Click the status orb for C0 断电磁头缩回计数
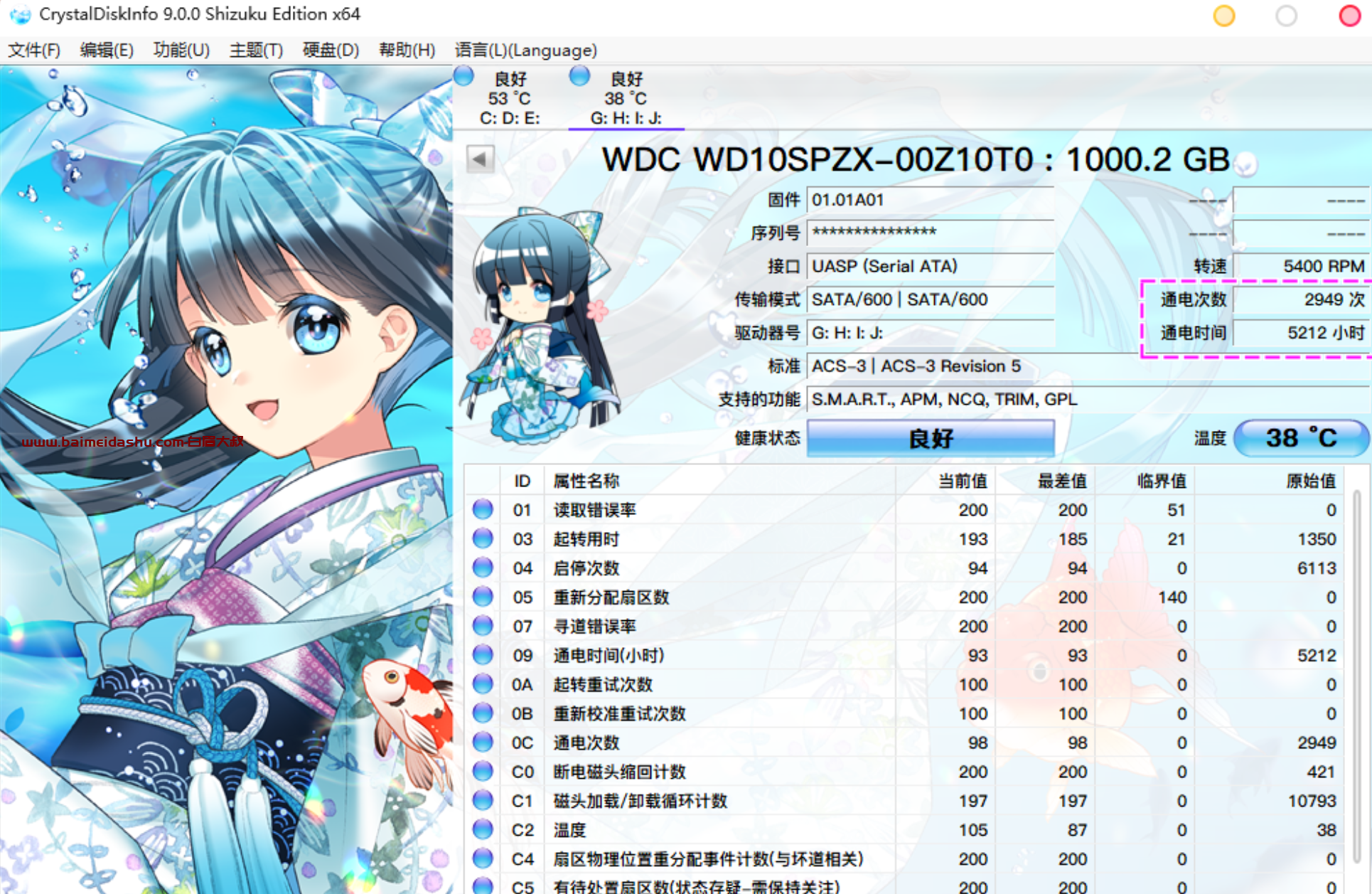1372x894 pixels. click(x=483, y=771)
